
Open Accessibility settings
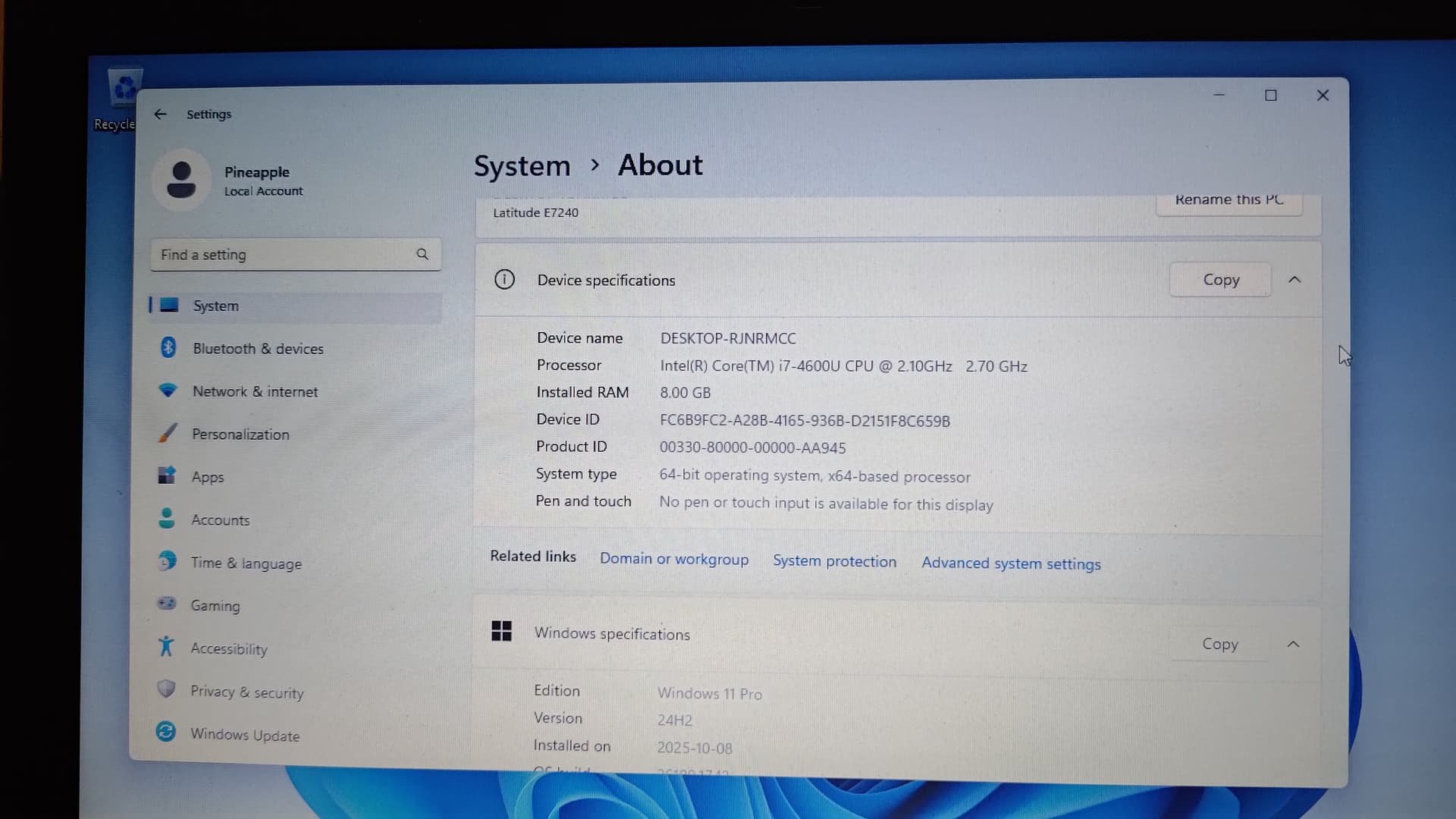pos(228,649)
